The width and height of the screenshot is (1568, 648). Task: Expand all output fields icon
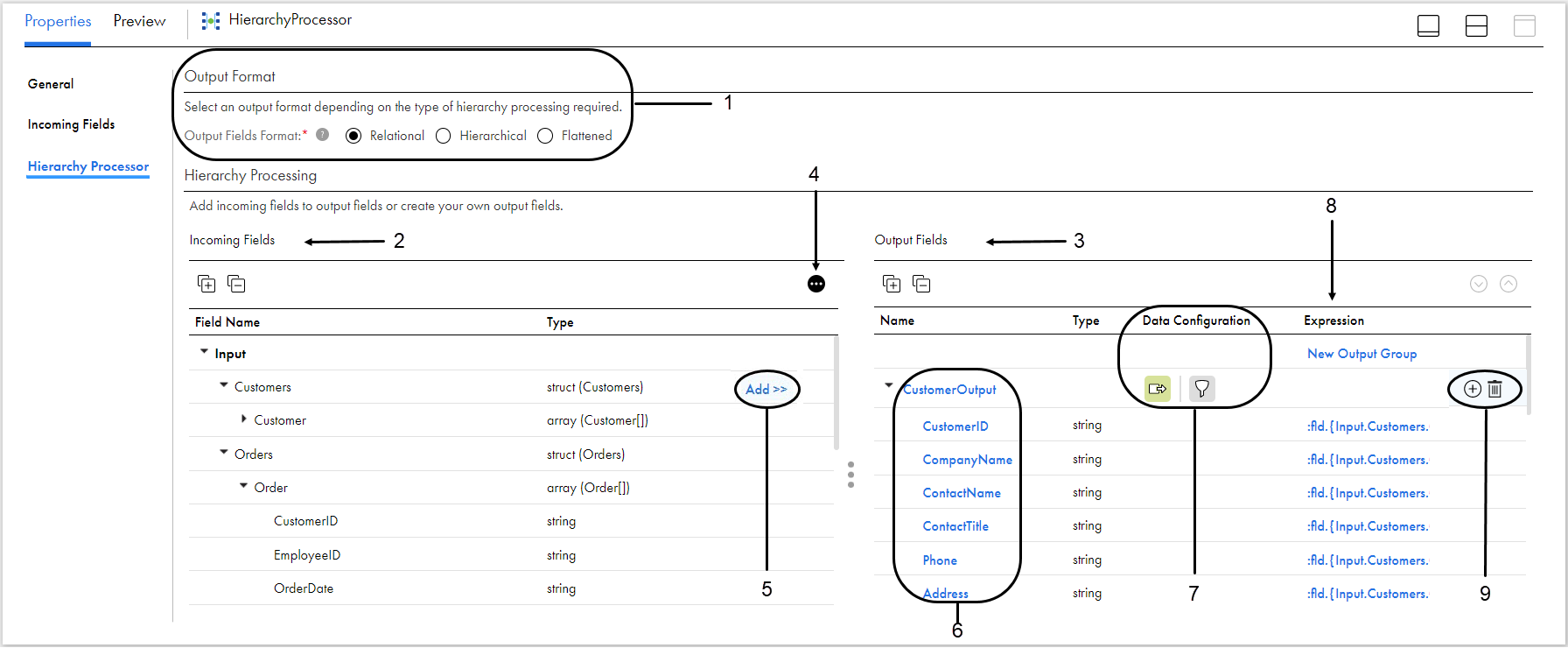(892, 284)
